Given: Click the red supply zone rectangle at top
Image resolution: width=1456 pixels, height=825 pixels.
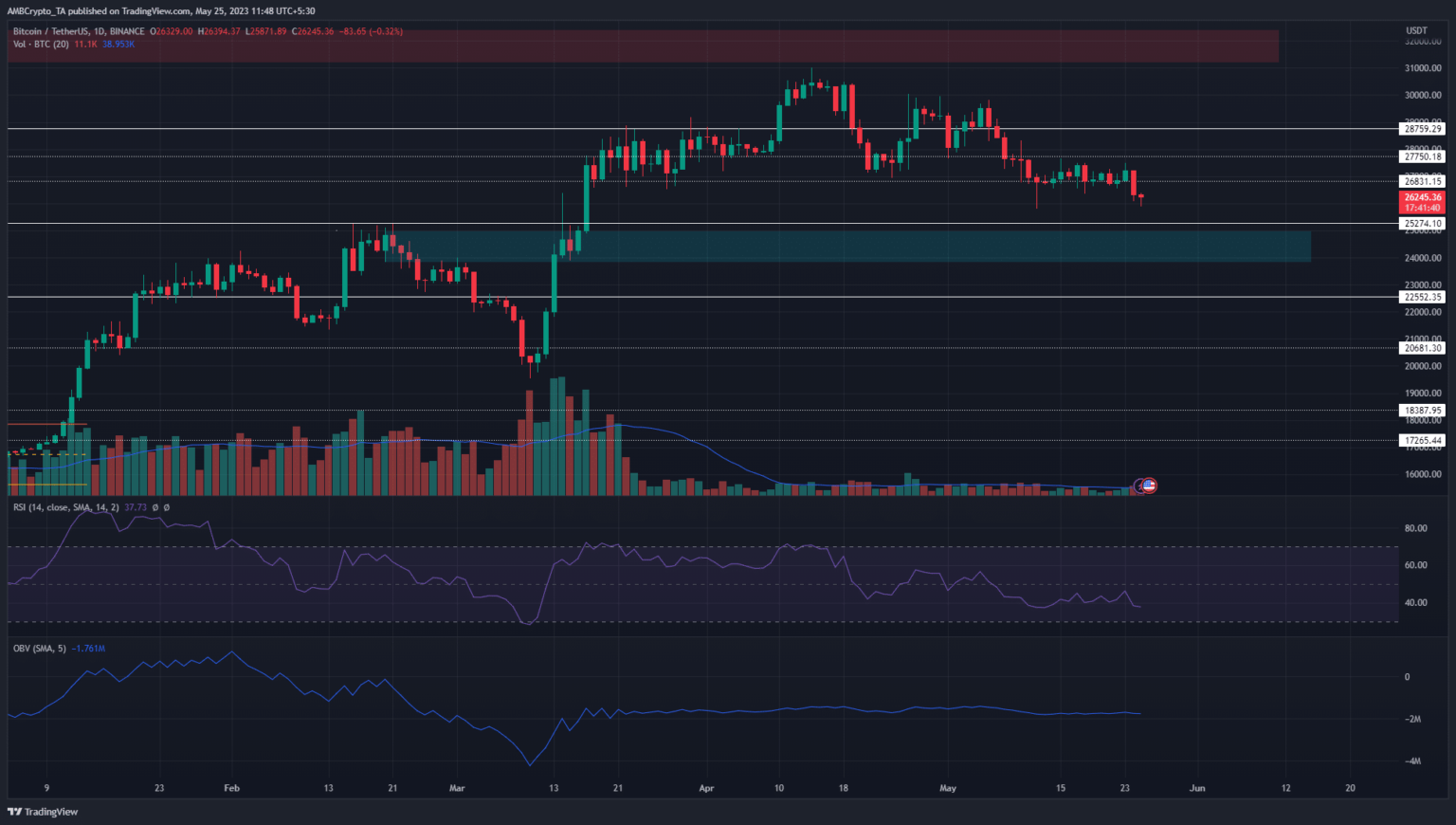Looking at the screenshot, I should point(643,46).
